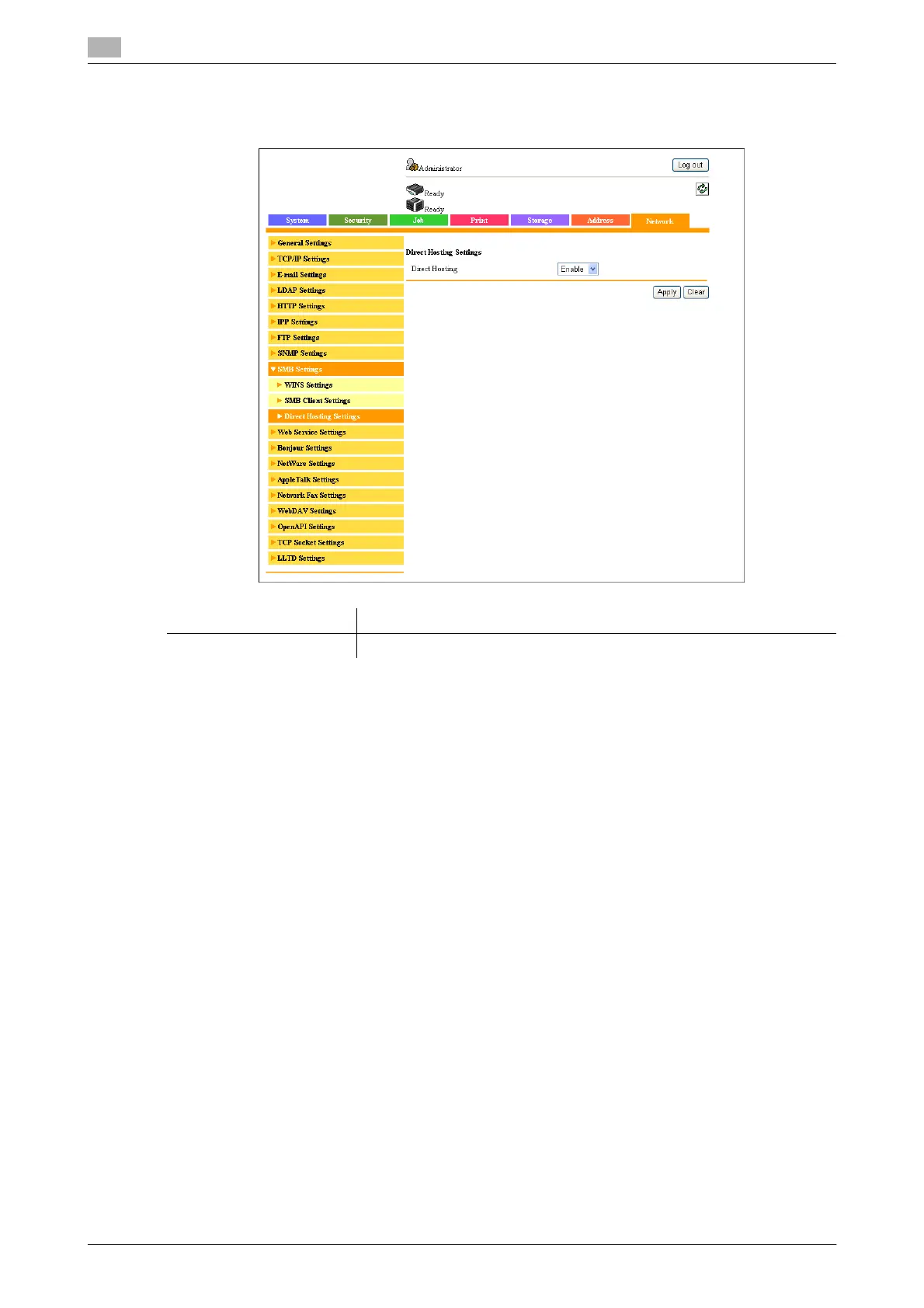Click the Log out button
924x1308 pixels.
[690, 165]
